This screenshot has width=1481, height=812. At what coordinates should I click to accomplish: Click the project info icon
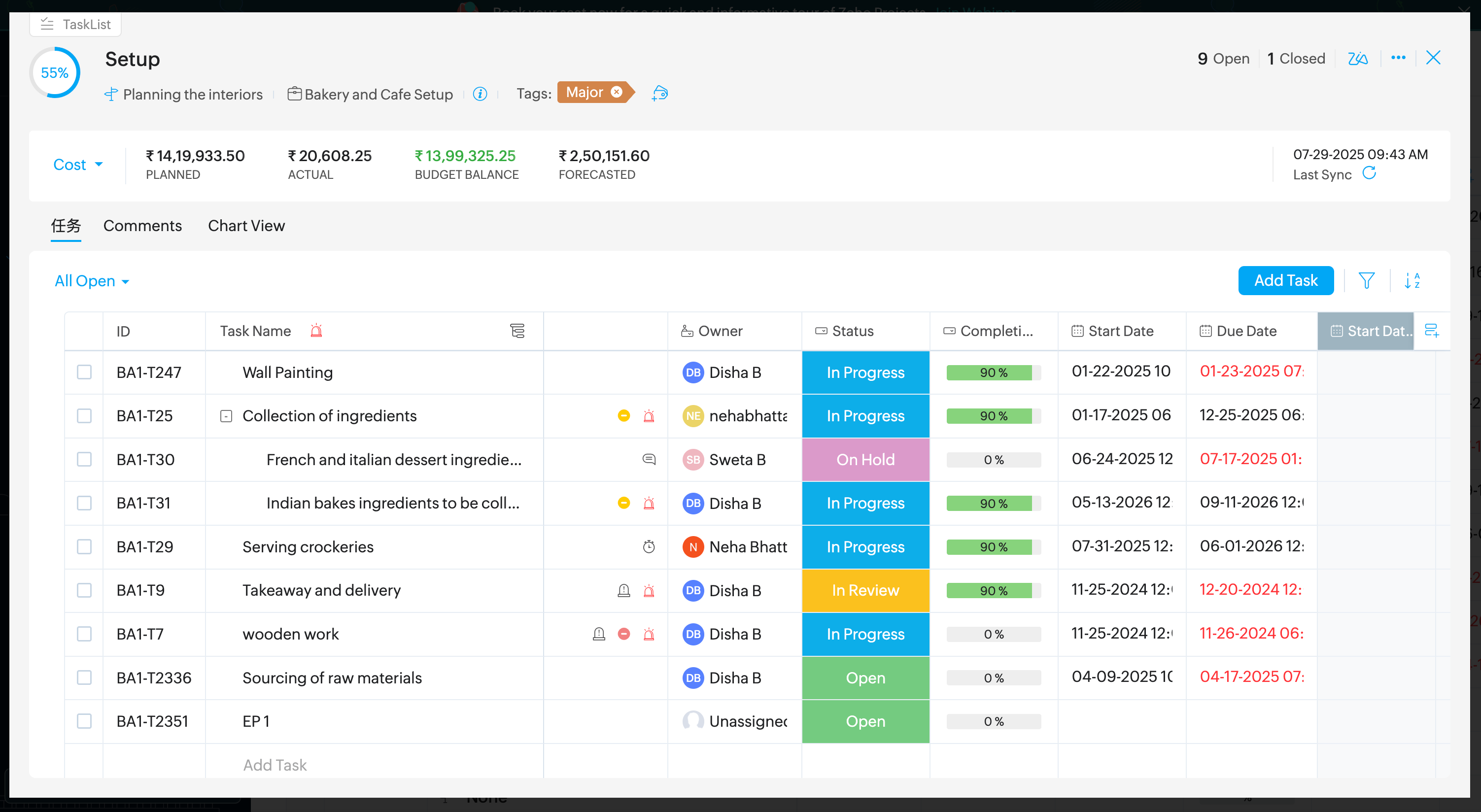[480, 94]
